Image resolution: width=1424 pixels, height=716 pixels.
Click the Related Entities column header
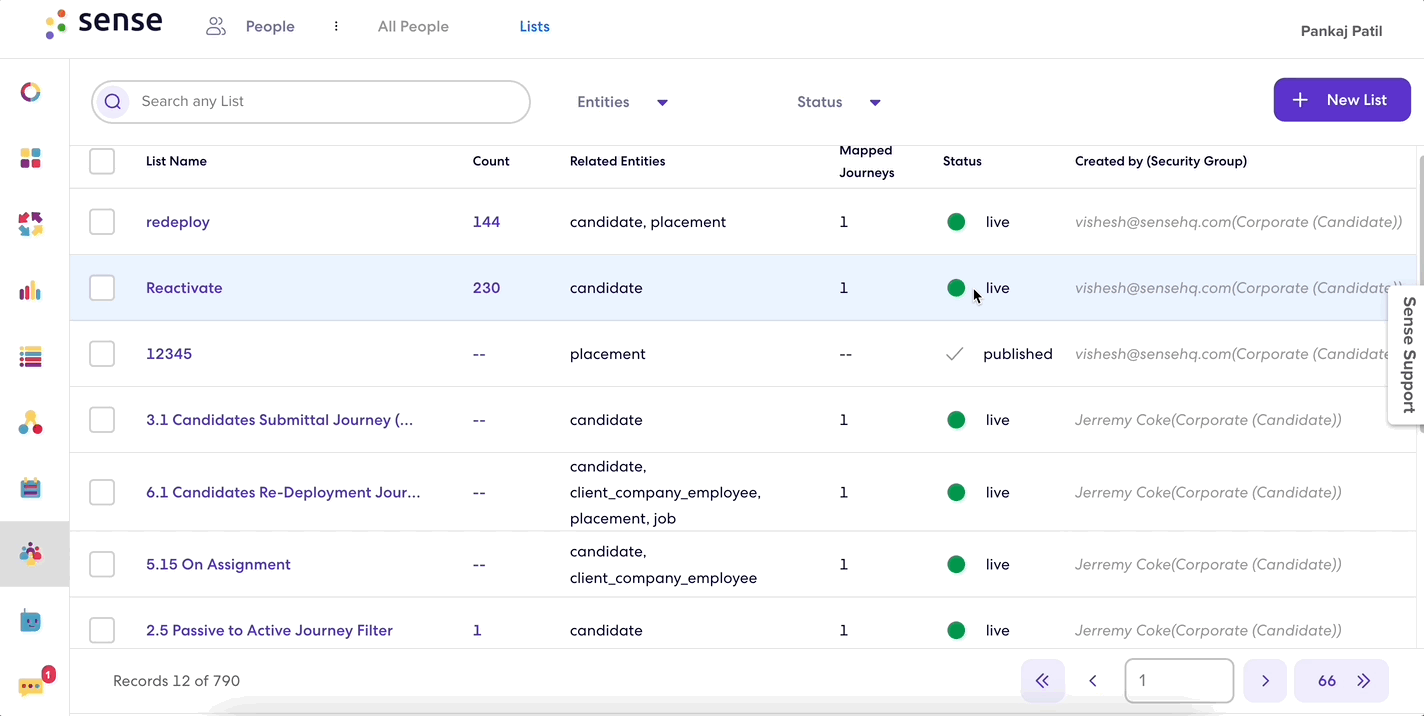[617, 161]
